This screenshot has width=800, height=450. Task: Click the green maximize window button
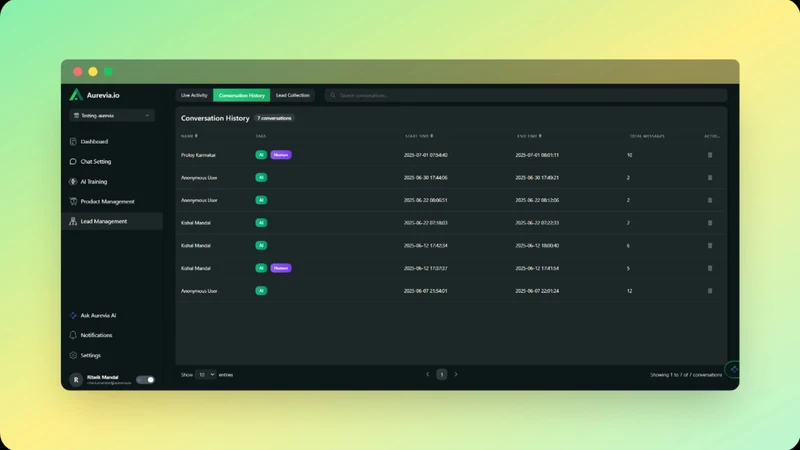click(108, 71)
